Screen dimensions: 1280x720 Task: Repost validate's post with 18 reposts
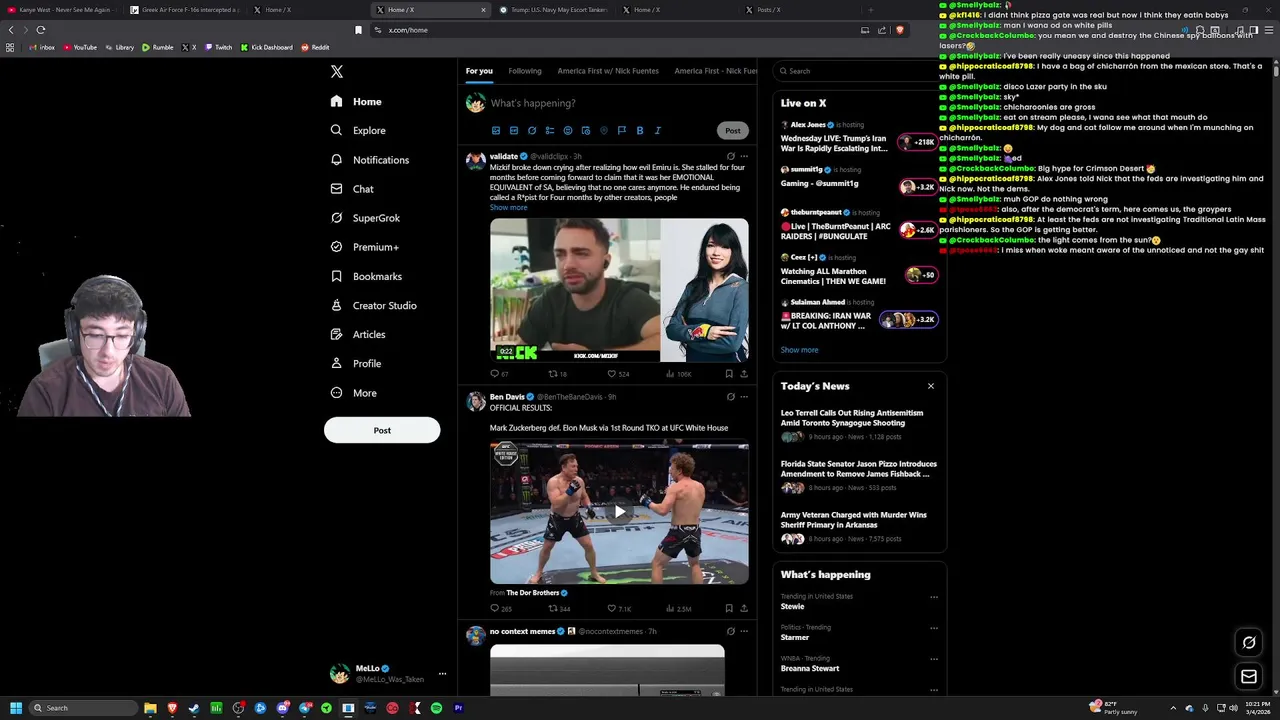coord(557,374)
